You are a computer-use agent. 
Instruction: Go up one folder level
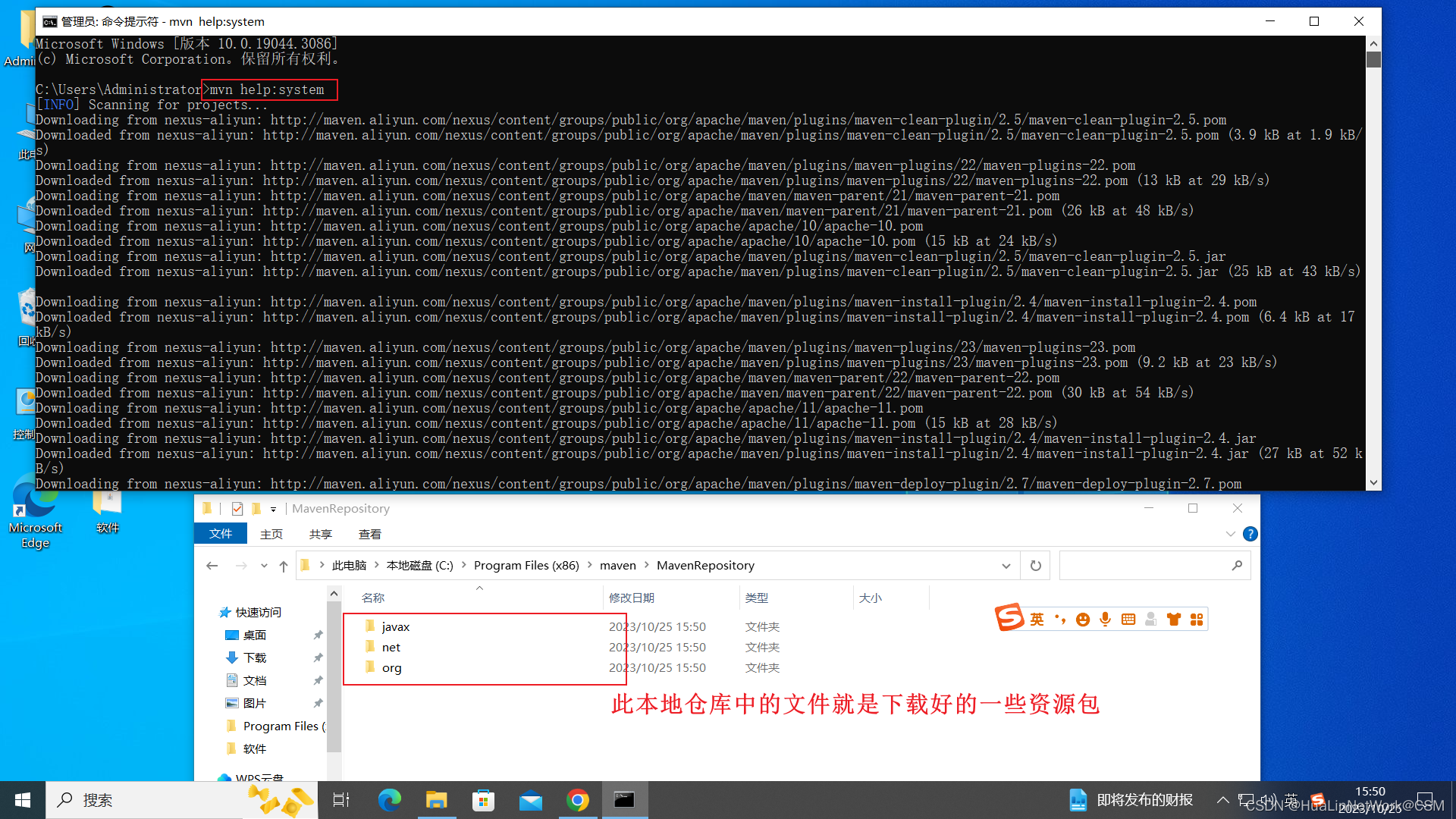click(x=284, y=566)
